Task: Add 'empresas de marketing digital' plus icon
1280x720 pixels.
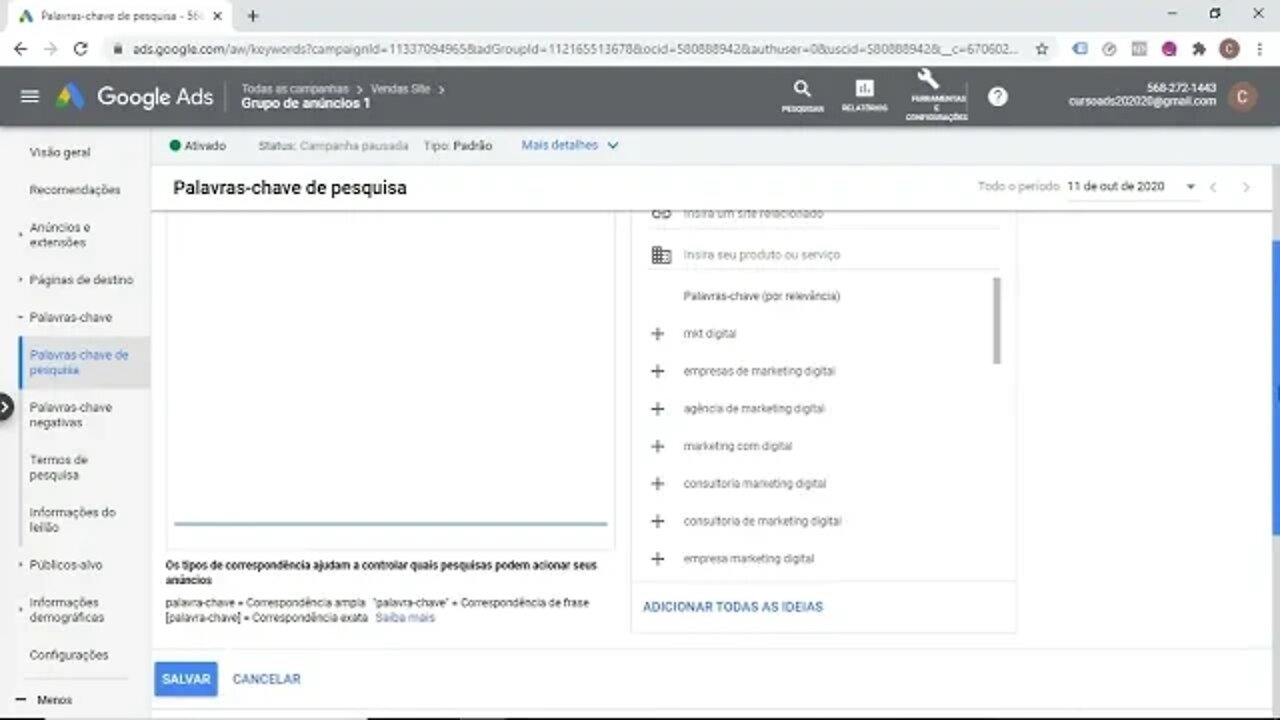Action: click(657, 371)
